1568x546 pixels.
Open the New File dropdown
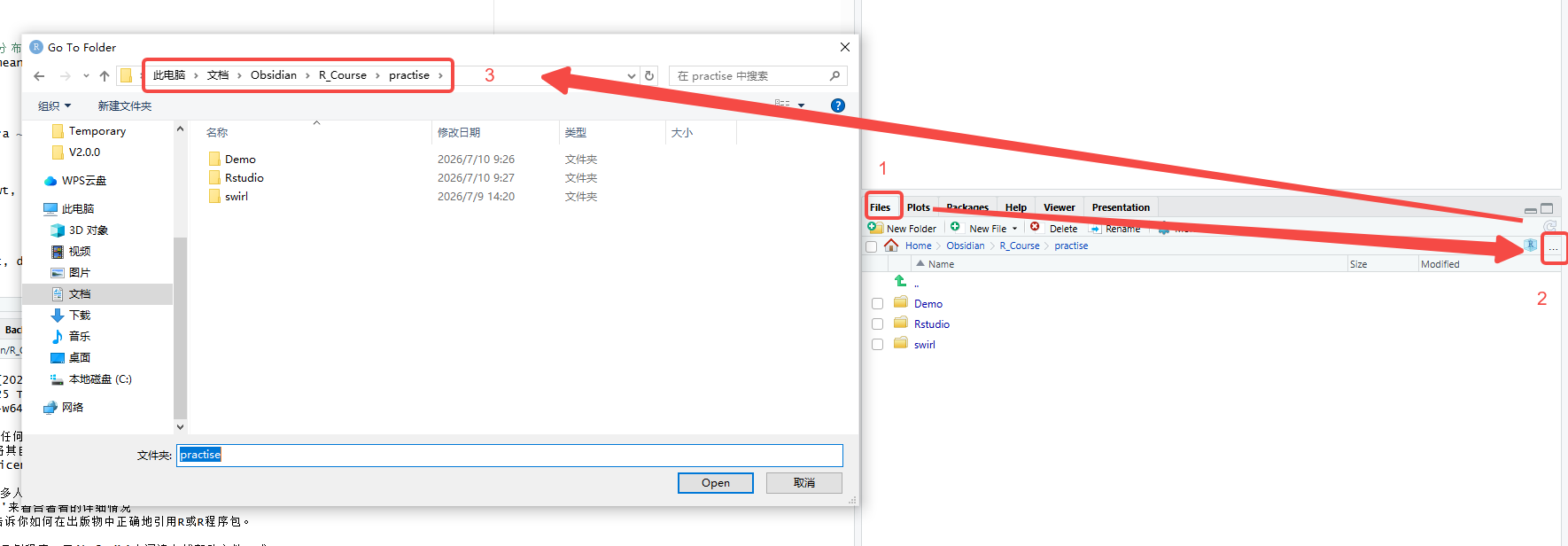pos(985,228)
